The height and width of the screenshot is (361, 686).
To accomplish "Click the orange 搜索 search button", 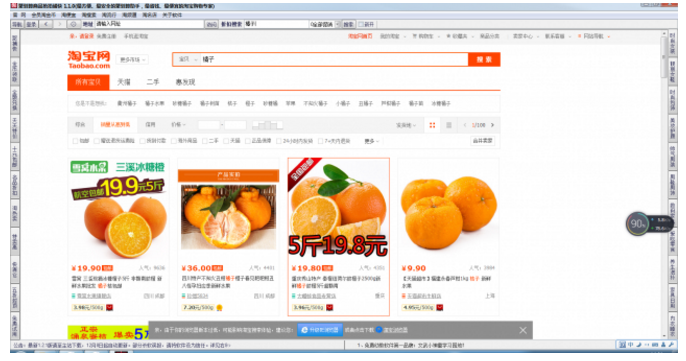I will tap(484, 60).
